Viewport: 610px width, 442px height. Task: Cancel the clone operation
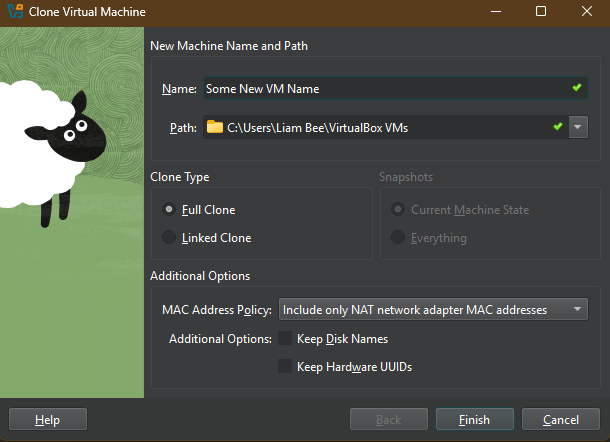(x=561, y=419)
